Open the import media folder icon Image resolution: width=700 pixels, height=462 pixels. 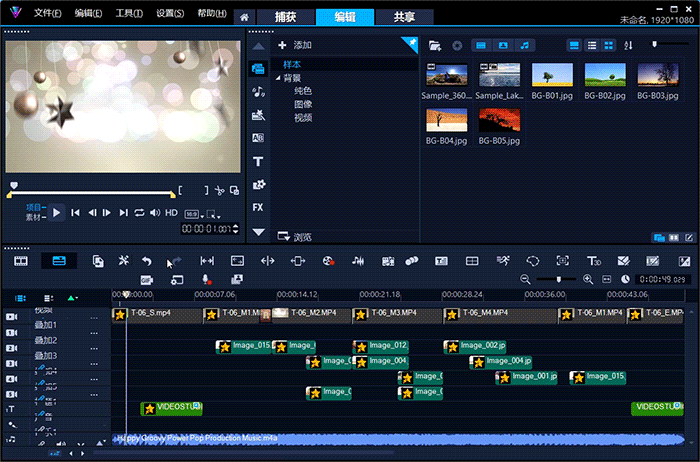coord(435,45)
